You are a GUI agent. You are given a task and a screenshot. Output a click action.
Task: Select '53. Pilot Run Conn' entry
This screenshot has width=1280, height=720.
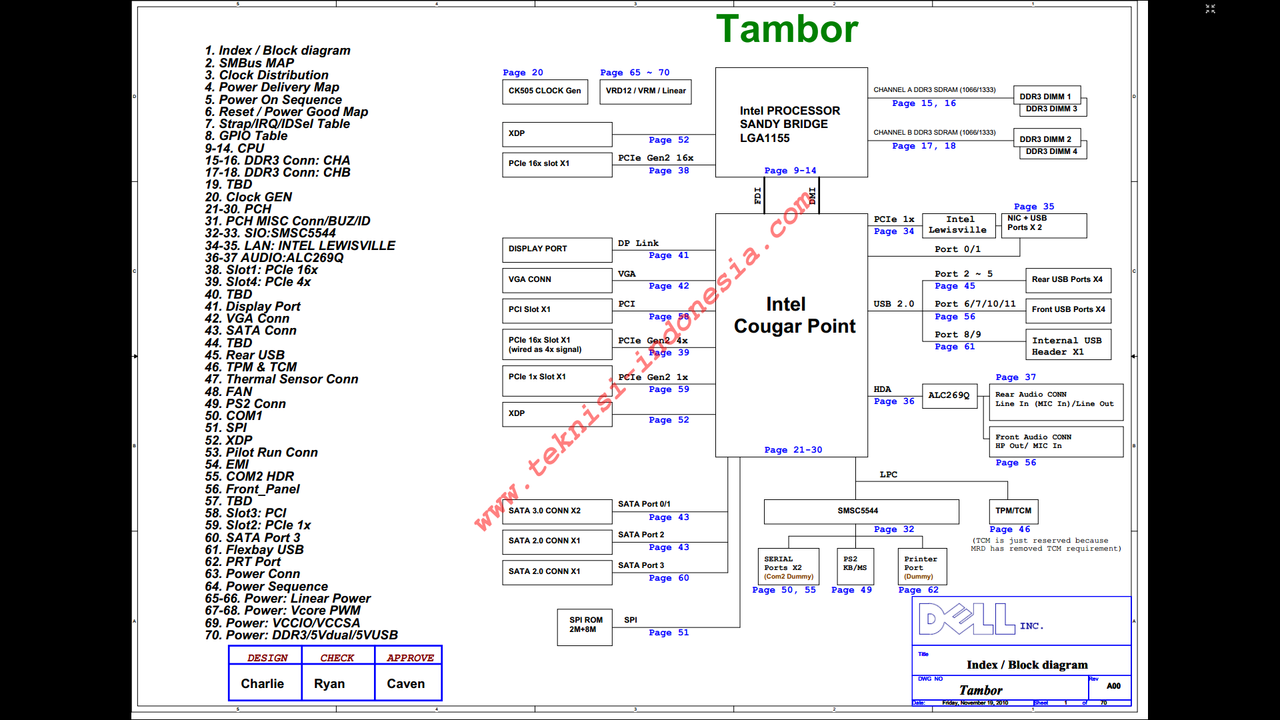tap(262, 452)
